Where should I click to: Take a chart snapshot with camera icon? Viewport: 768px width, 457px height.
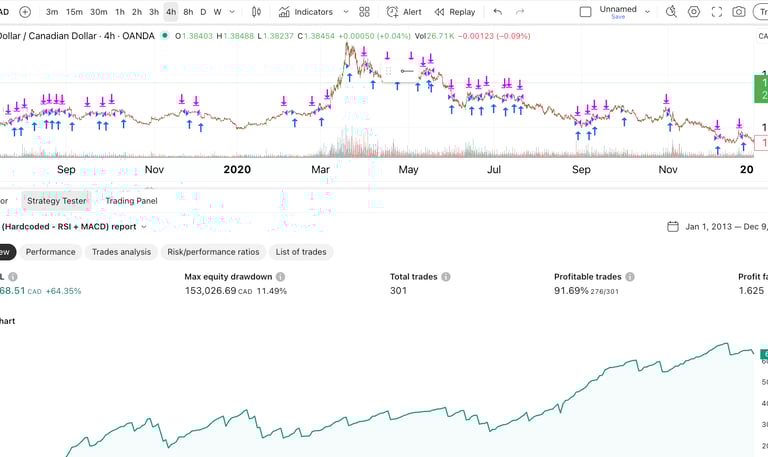click(739, 12)
